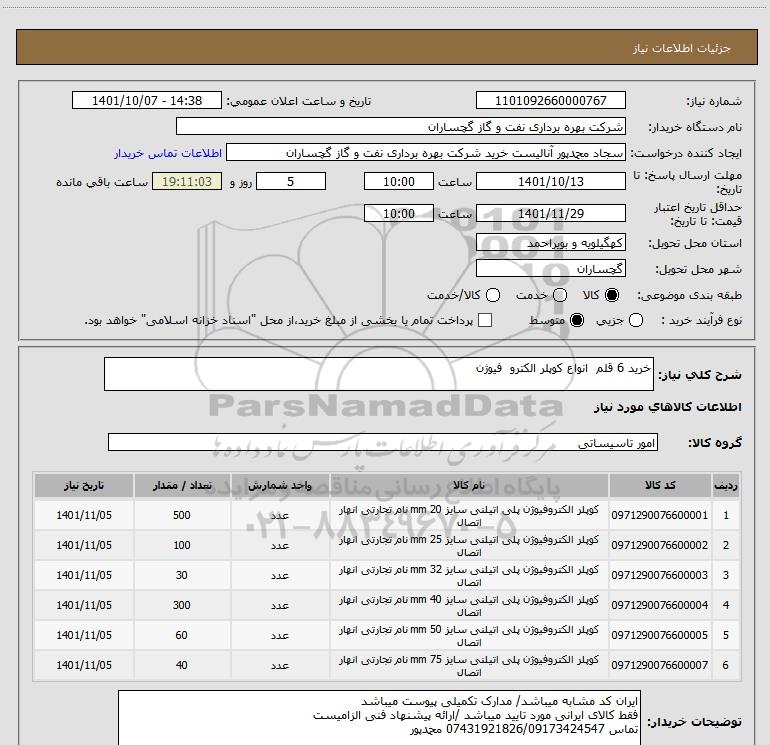Click the price validity time field 10:00
This screenshot has height=745, width=770.
coord(399,213)
